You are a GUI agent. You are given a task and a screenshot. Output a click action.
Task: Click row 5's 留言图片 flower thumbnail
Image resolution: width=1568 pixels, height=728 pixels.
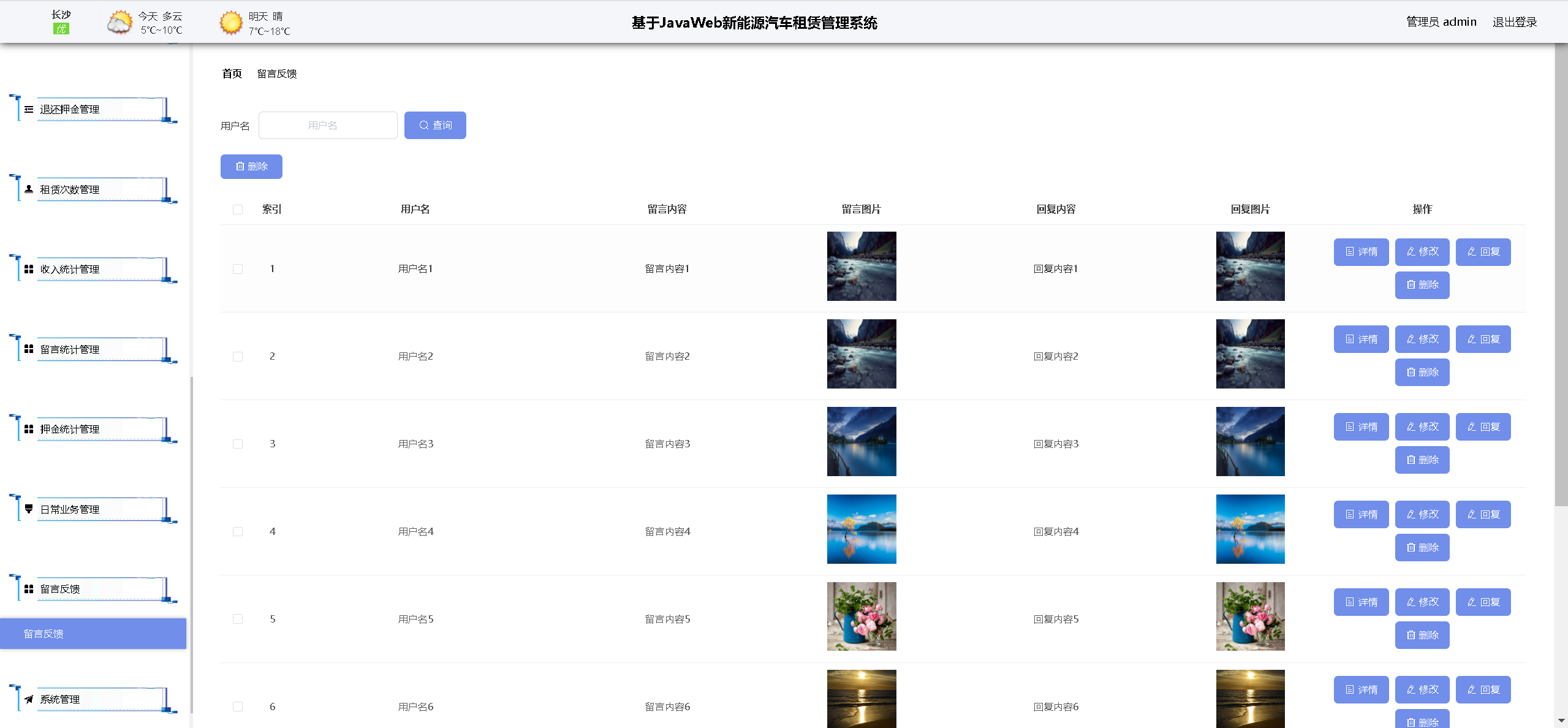(x=862, y=616)
